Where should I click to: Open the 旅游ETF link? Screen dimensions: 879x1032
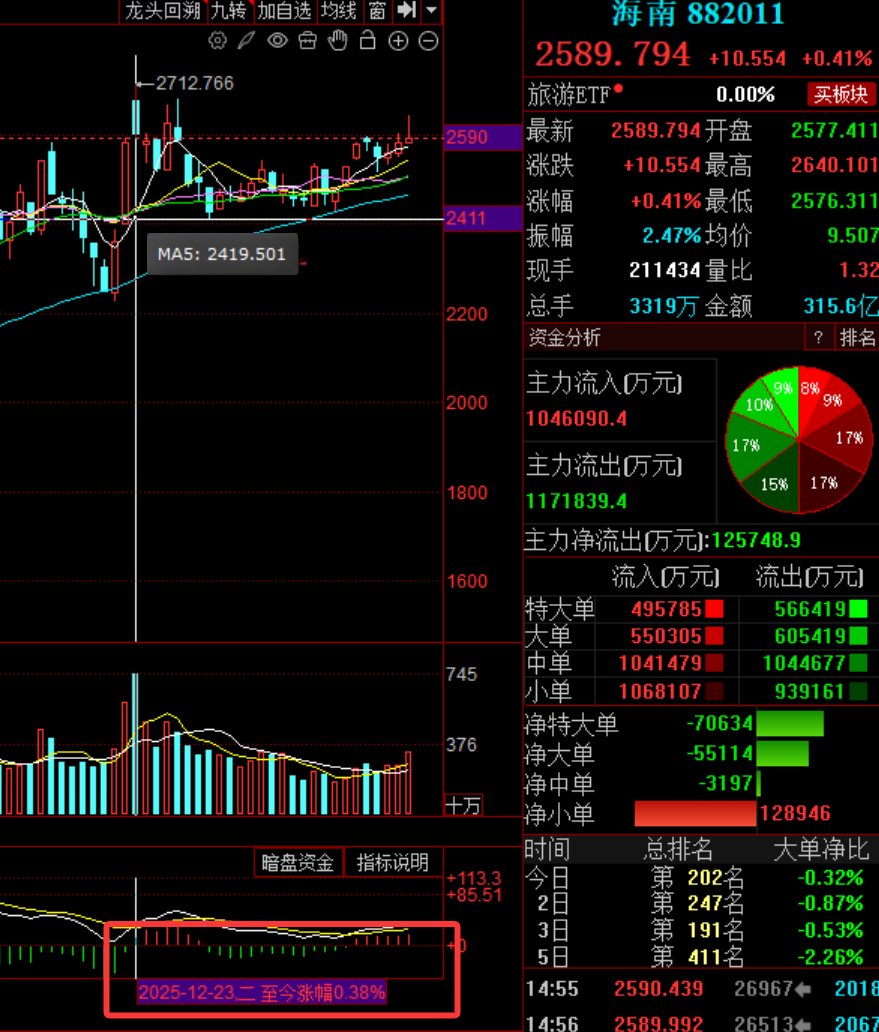tap(568, 95)
